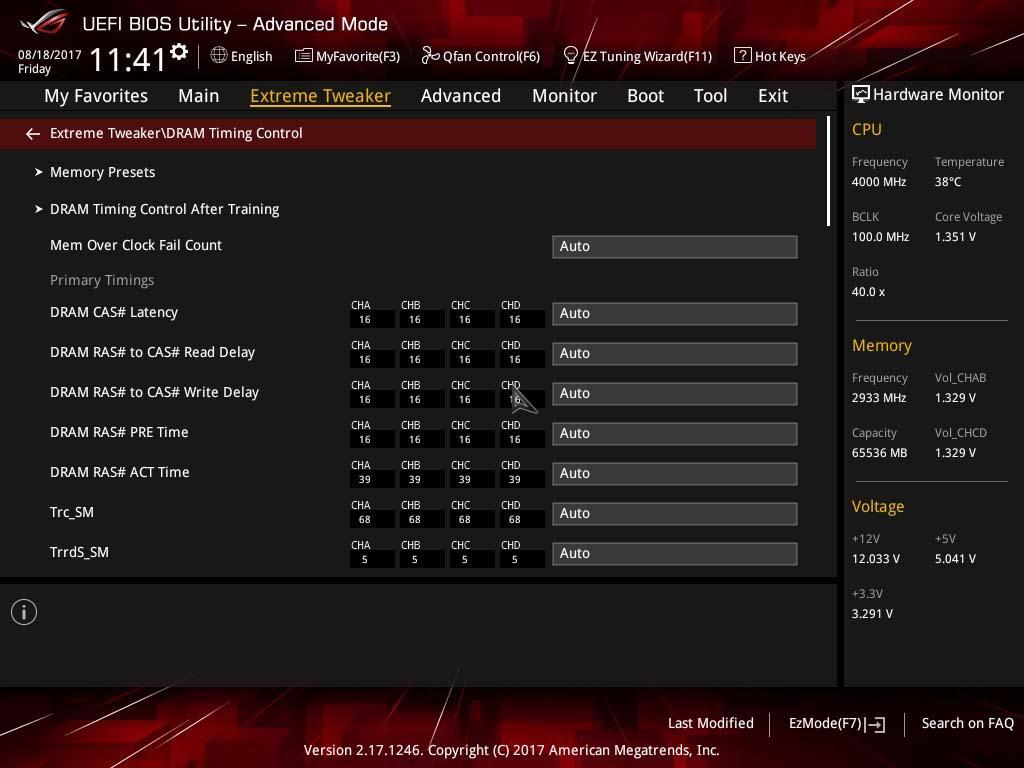Viewport: 1024px width, 768px height.
Task: Select the DRAM RAS# PRE Time field
Action: point(675,434)
